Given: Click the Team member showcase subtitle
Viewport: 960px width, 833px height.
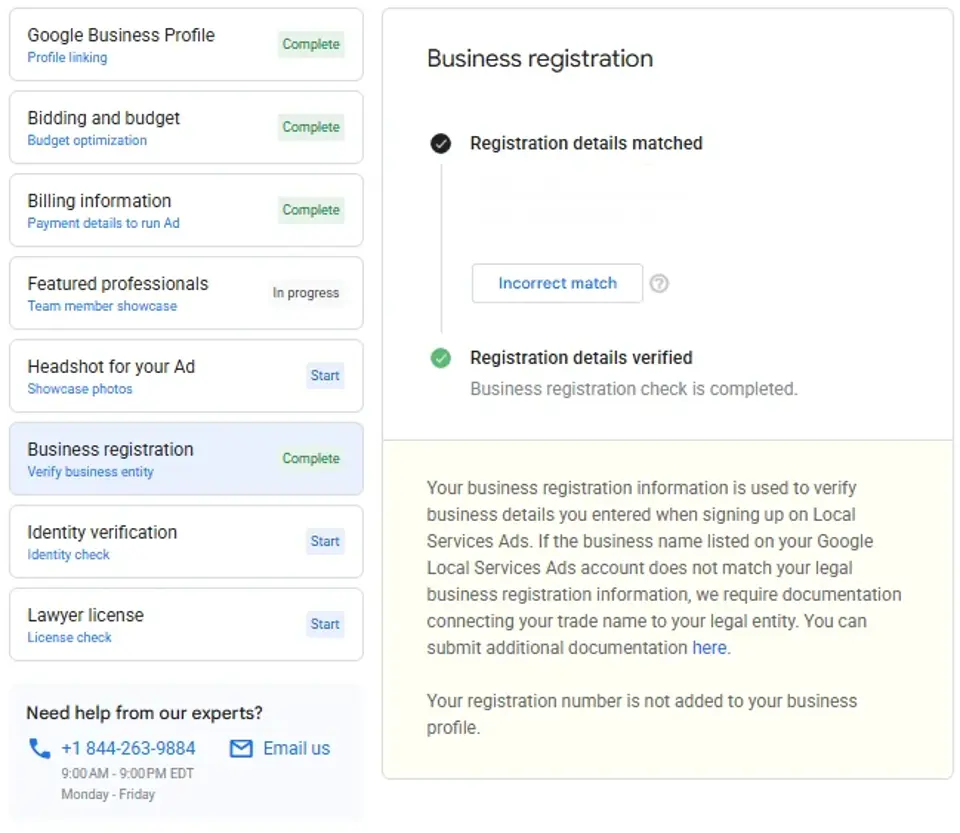Looking at the screenshot, I should coord(102,306).
